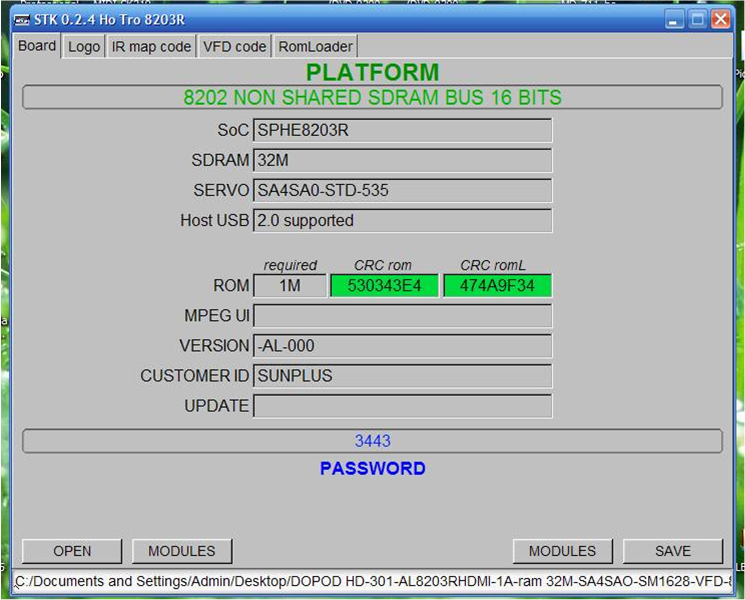Click the MODULES button next to SAVE
This screenshot has width=745, height=600.
tap(563, 551)
